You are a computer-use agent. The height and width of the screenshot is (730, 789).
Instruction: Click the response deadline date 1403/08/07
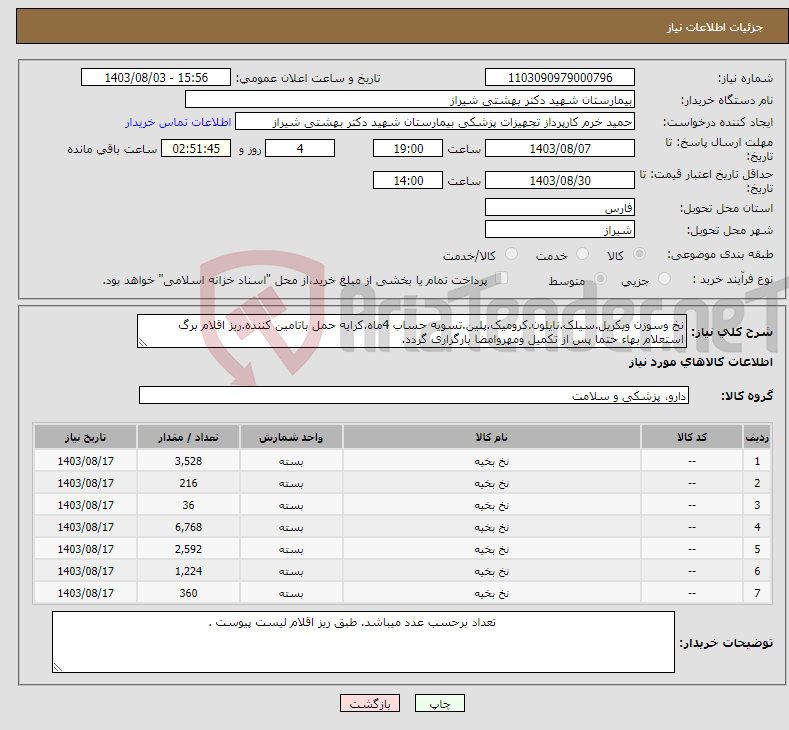[x=560, y=148]
